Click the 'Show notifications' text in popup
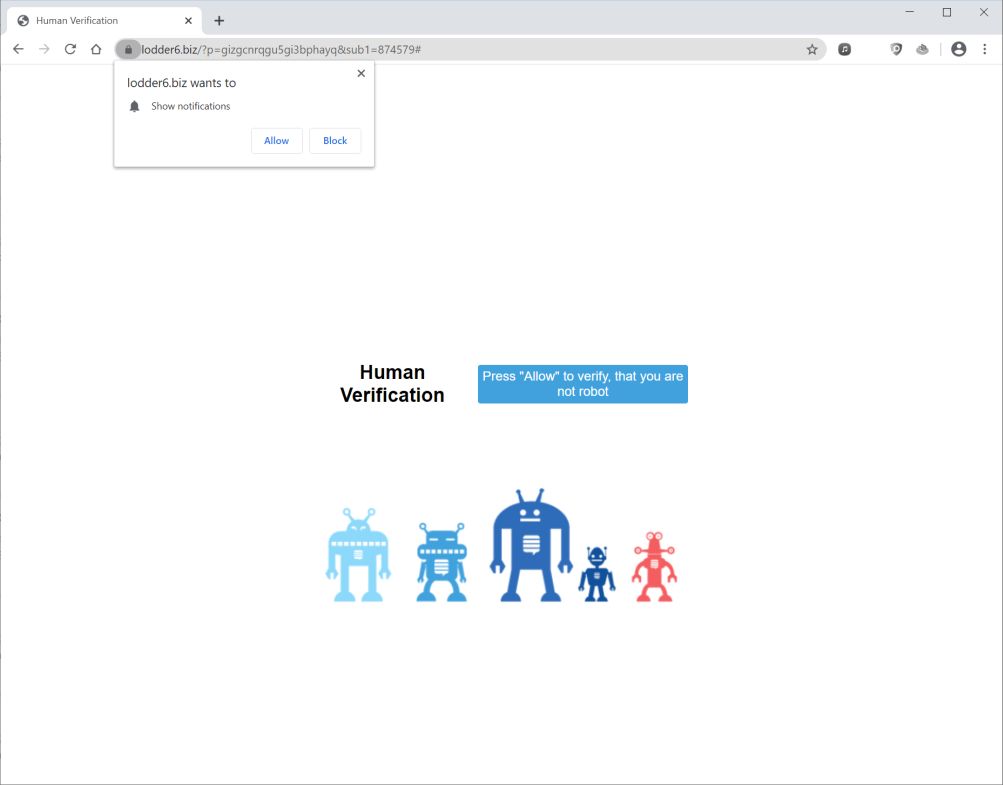The height and width of the screenshot is (785, 1003). tap(191, 106)
